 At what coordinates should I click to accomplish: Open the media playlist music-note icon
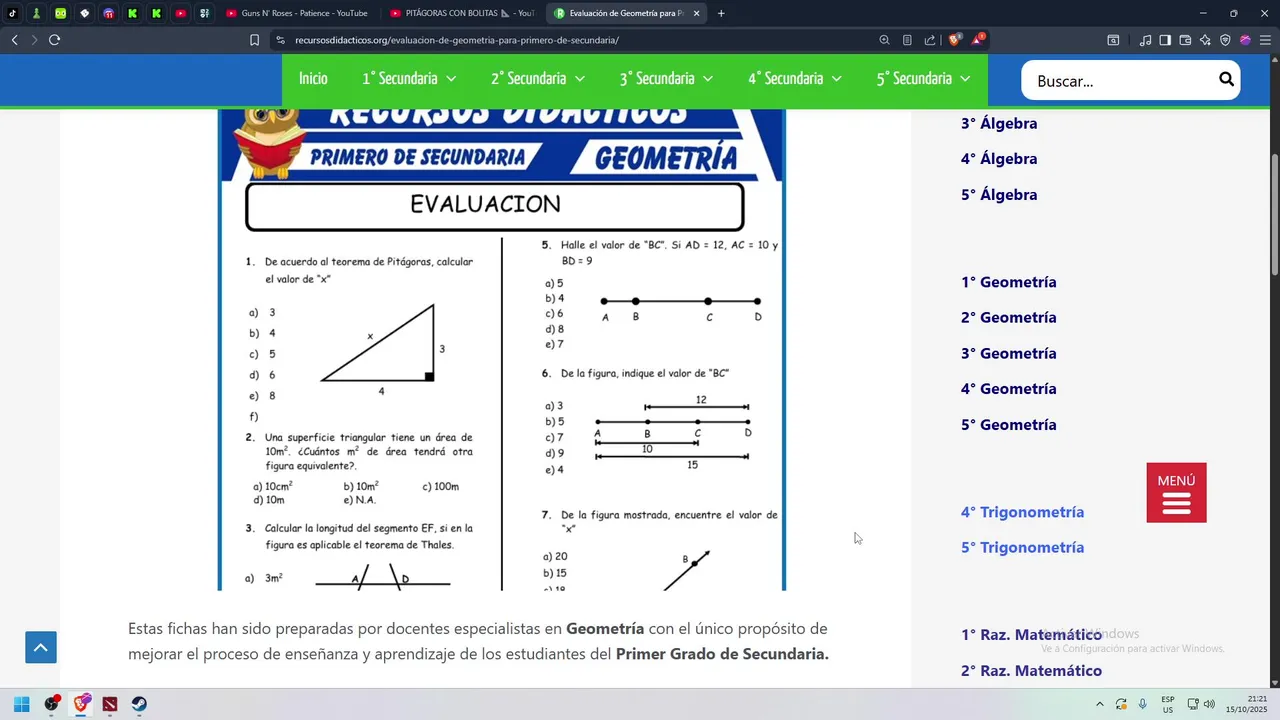[1146, 40]
